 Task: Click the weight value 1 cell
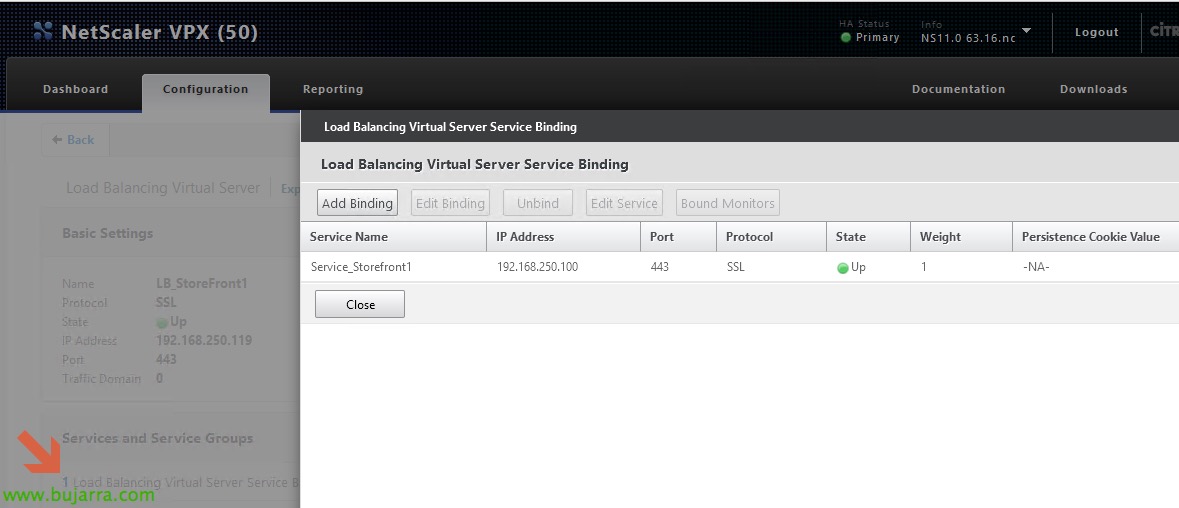click(923, 267)
